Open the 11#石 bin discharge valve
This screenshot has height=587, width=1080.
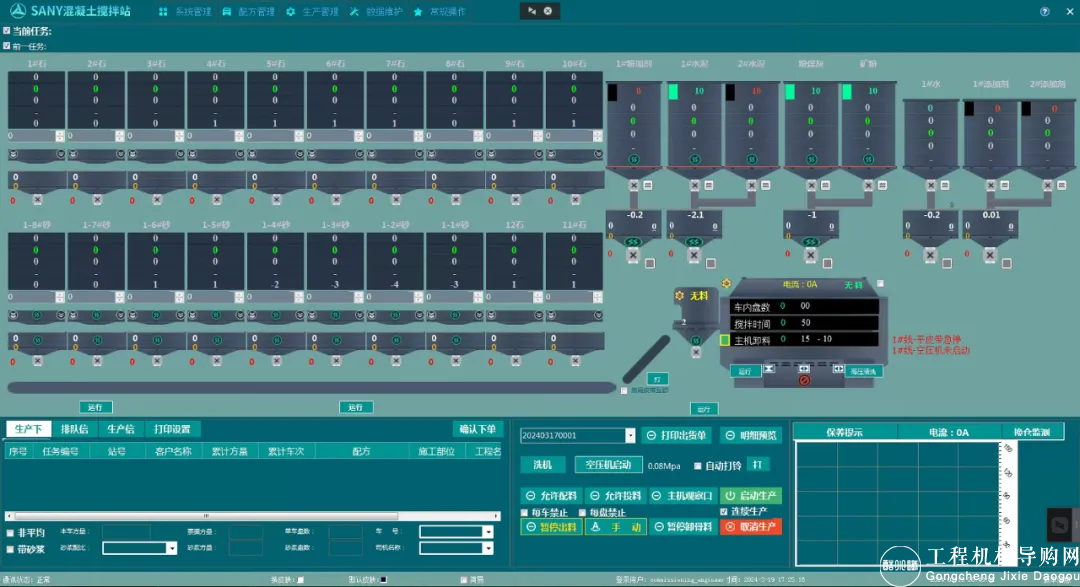point(575,361)
